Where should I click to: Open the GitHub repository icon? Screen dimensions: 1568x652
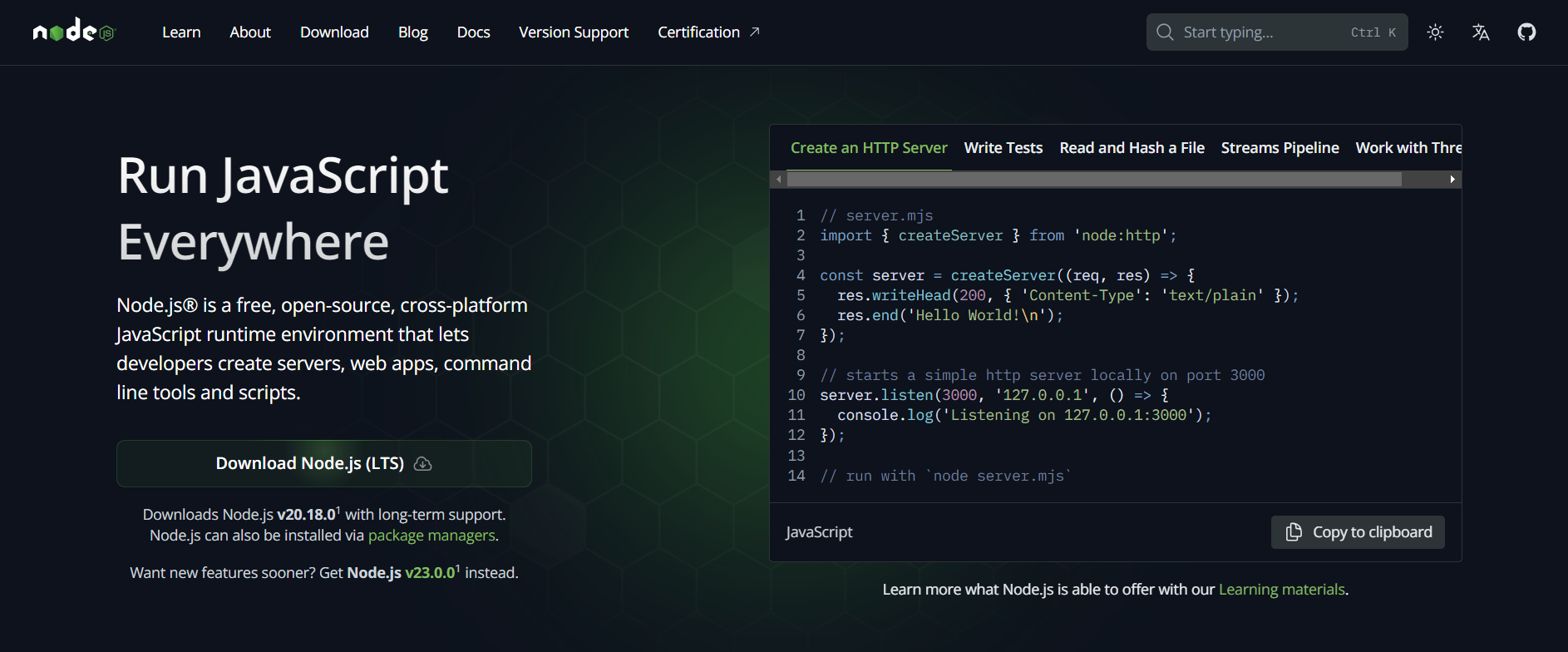1526,32
